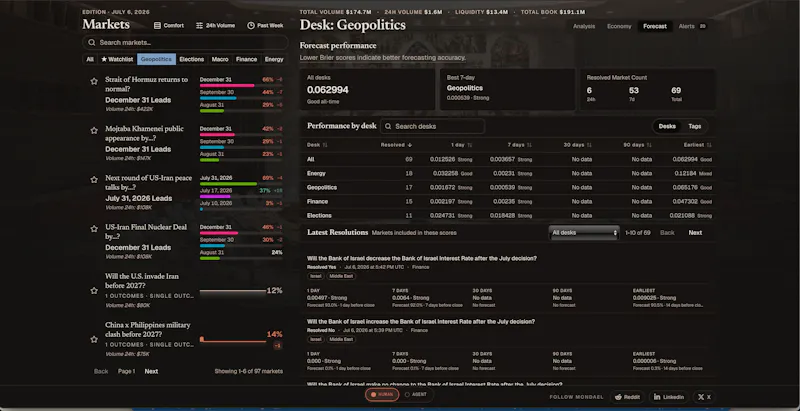800x411 pixels.
Task: Select the Energy desk row
Action: click(509, 173)
